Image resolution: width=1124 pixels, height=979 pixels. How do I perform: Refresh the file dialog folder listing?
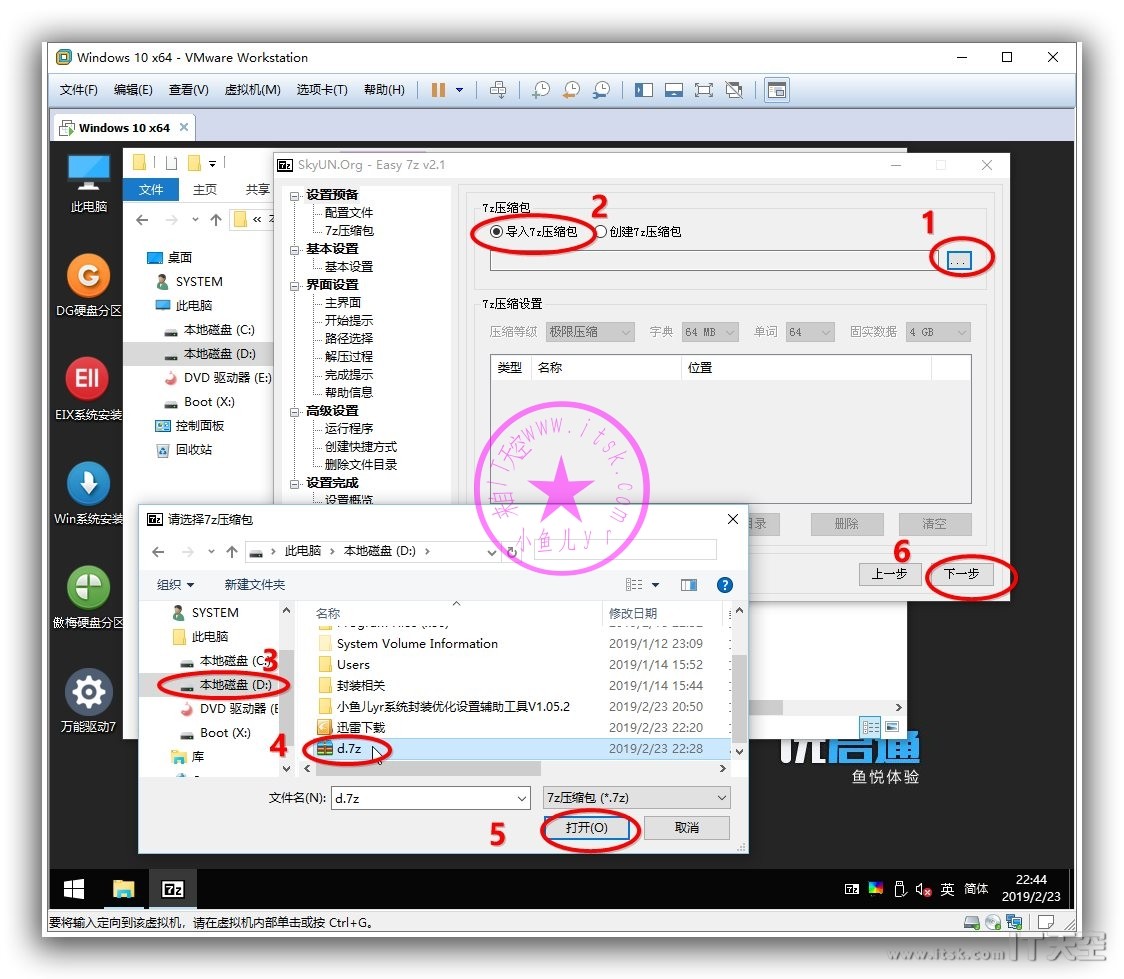click(x=512, y=552)
